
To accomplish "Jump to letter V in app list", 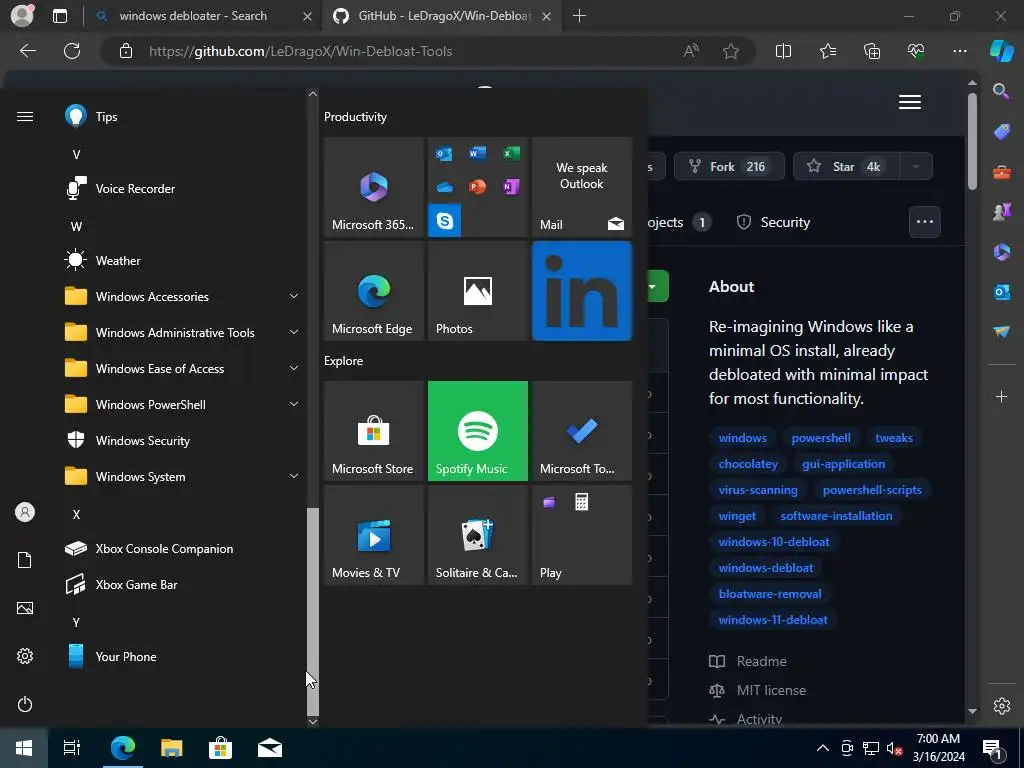I will tap(76, 155).
